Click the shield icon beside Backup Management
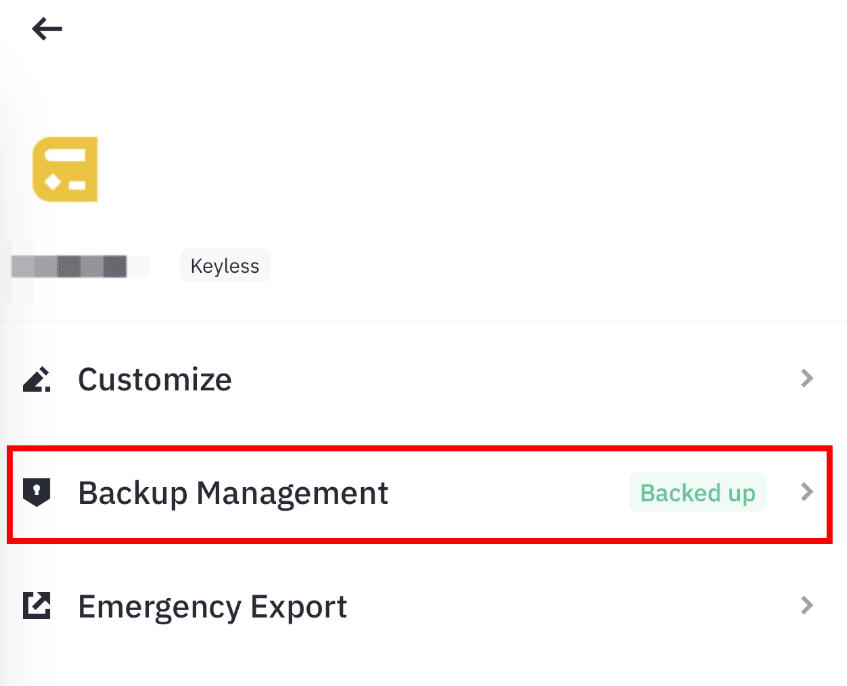 [37, 493]
